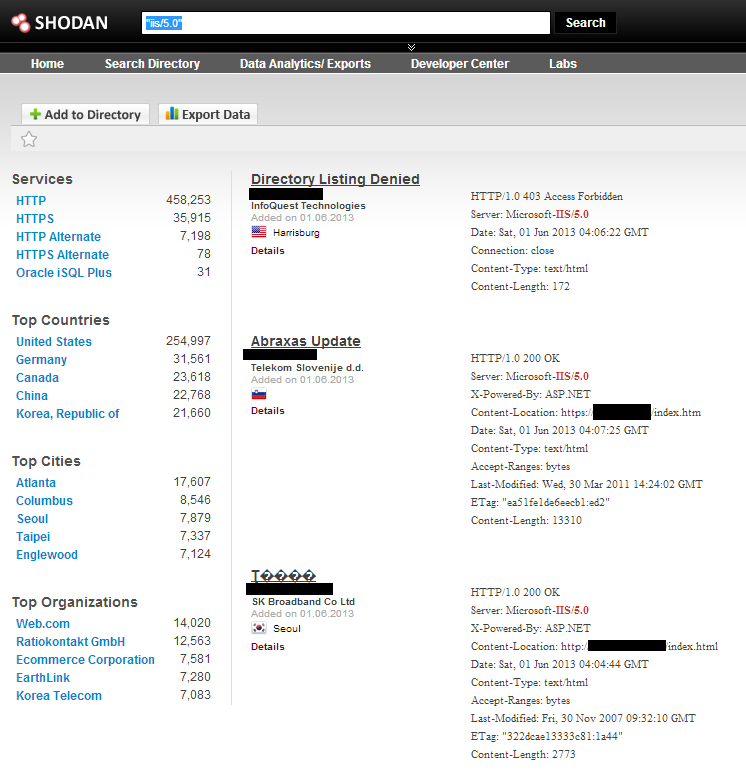Filter by HTTPS service

[35, 218]
